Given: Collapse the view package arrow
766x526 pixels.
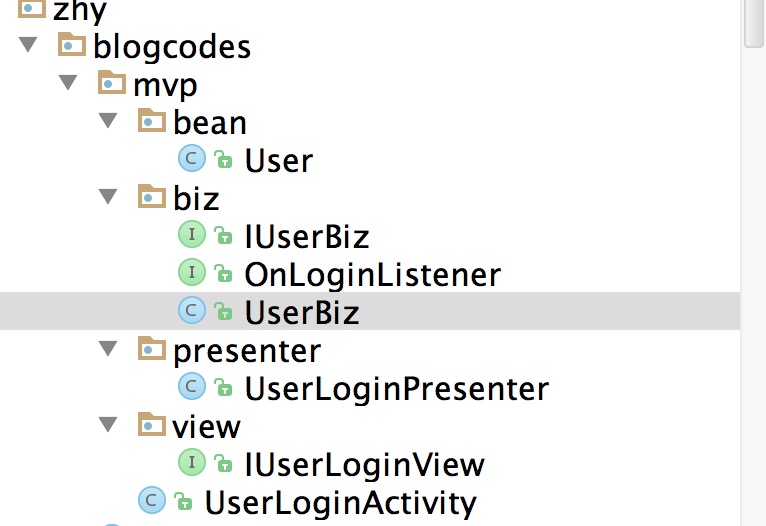Looking at the screenshot, I should coord(108,424).
